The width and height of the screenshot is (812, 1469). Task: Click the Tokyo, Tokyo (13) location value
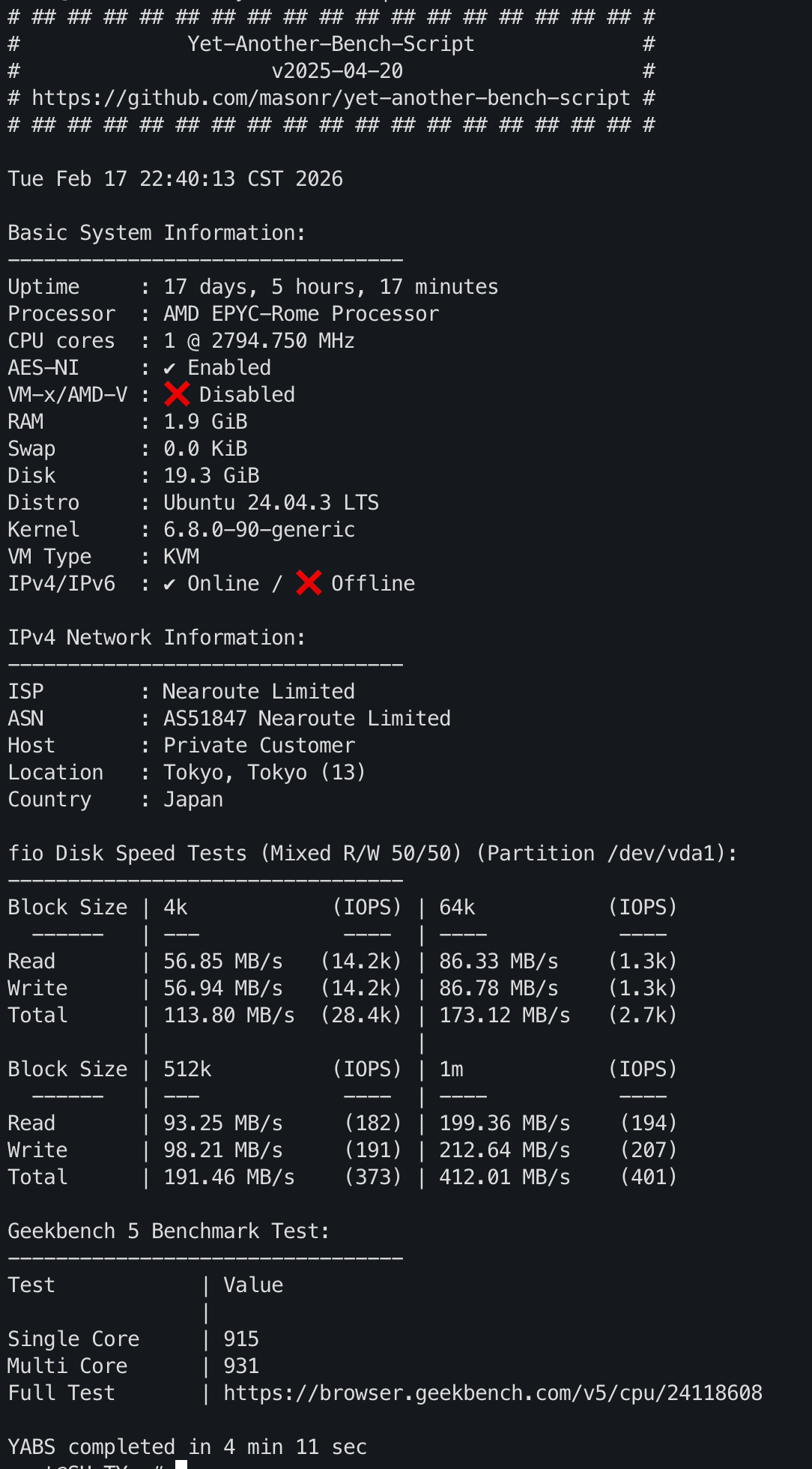pos(264,773)
